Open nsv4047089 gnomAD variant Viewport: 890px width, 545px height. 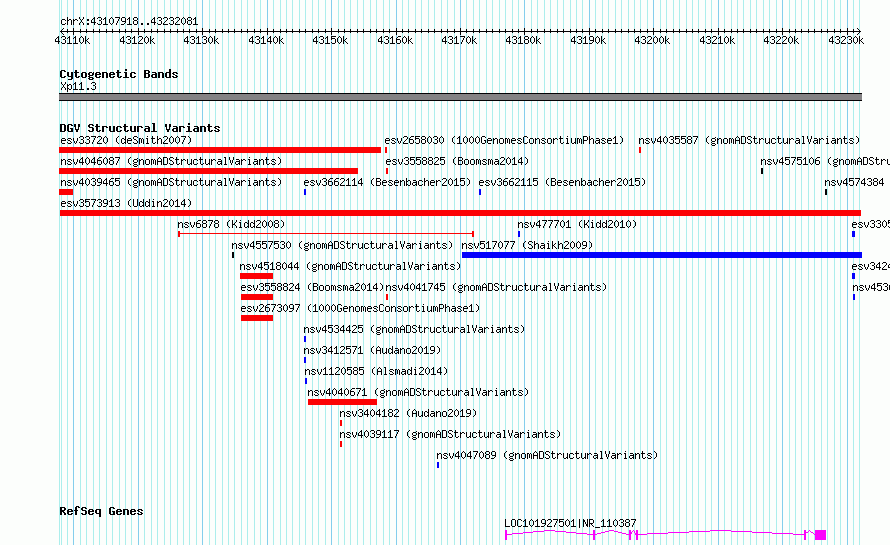(x=547, y=455)
